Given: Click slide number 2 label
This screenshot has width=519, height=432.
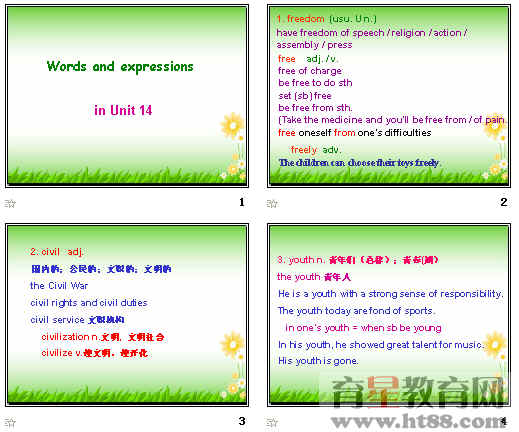Looking at the screenshot, I should tap(504, 202).
